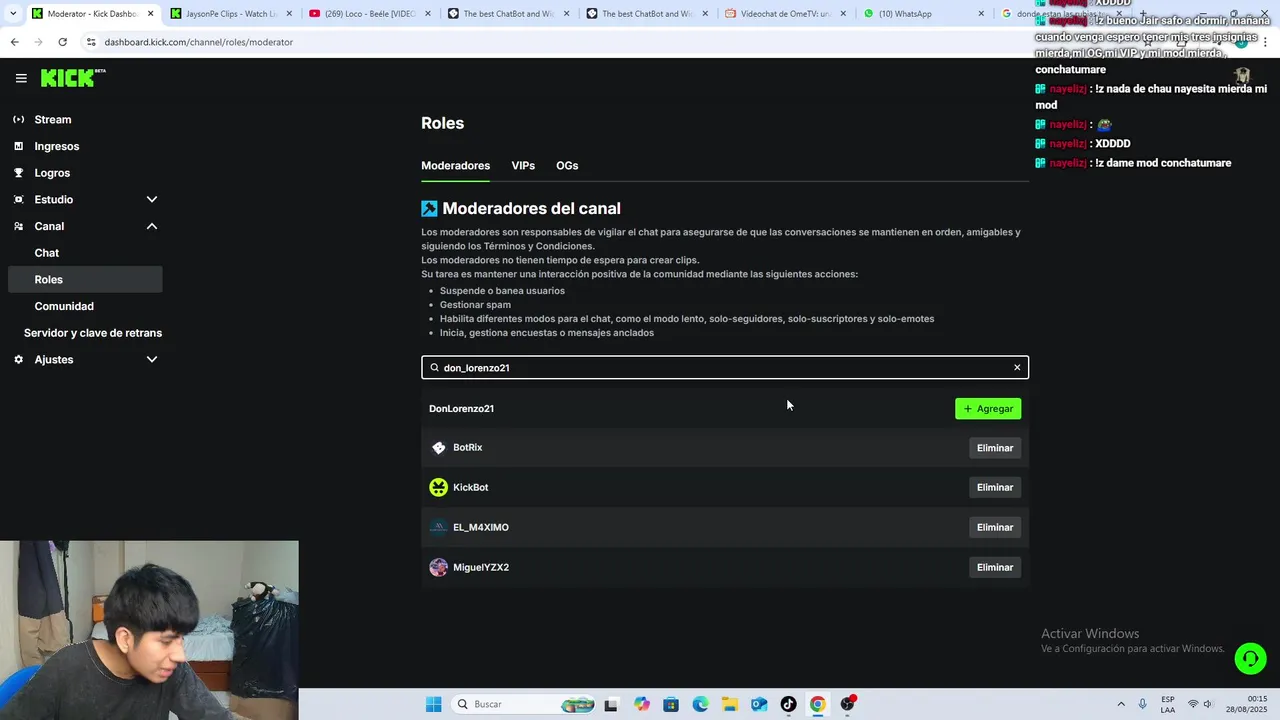Click the Logros trophy icon
The image size is (1280, 720).
18,173
